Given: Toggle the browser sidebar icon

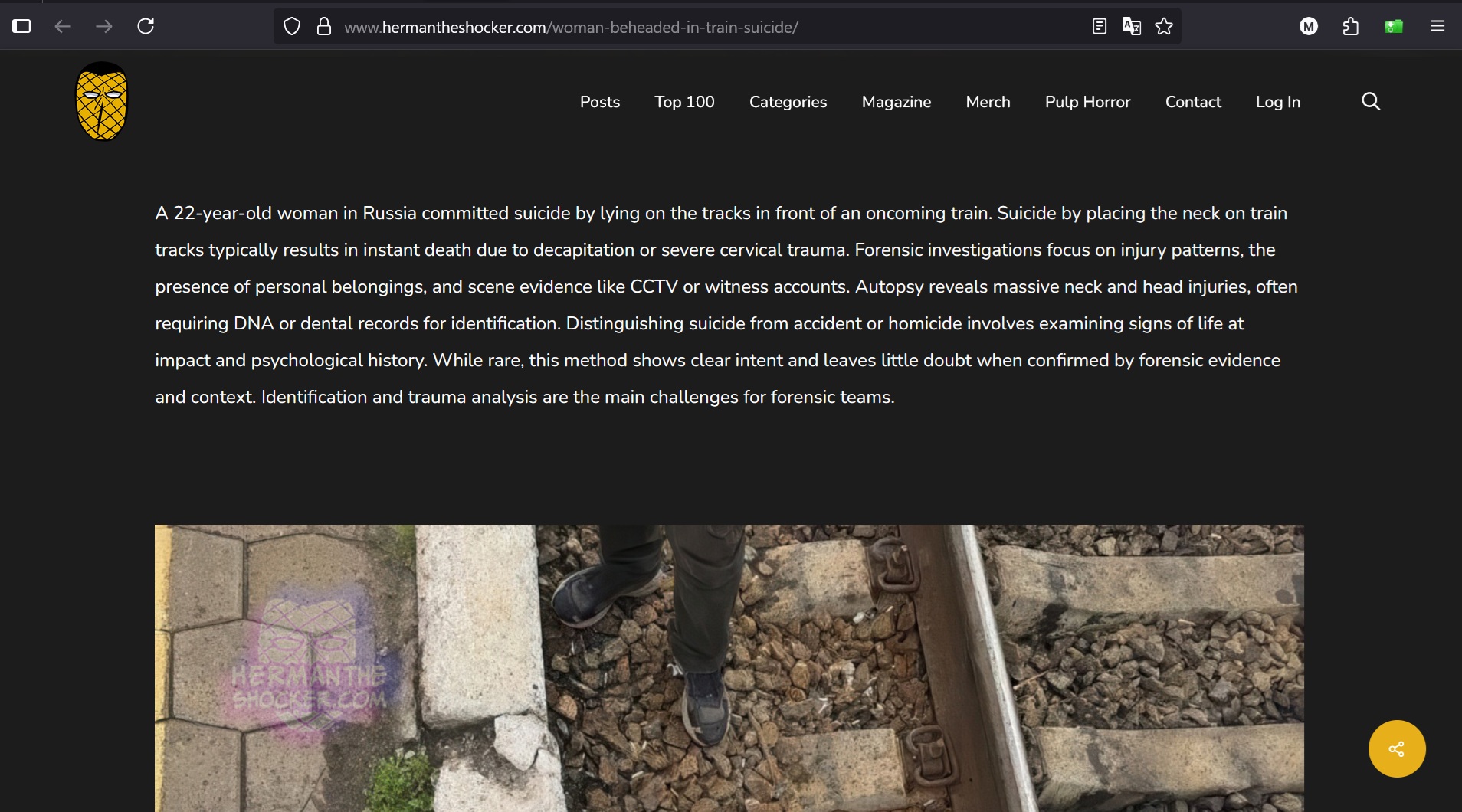Looking at the screenshot, I should pyautogui.click(x=21, y=27).
